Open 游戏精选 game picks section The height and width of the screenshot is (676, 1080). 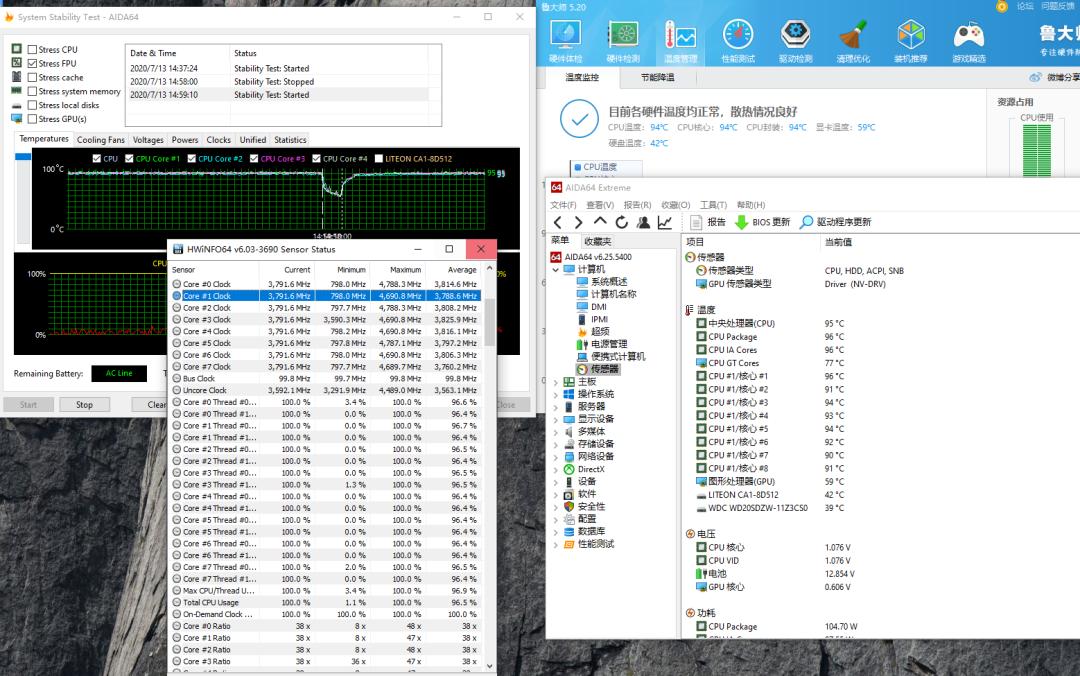pos(967,38)
